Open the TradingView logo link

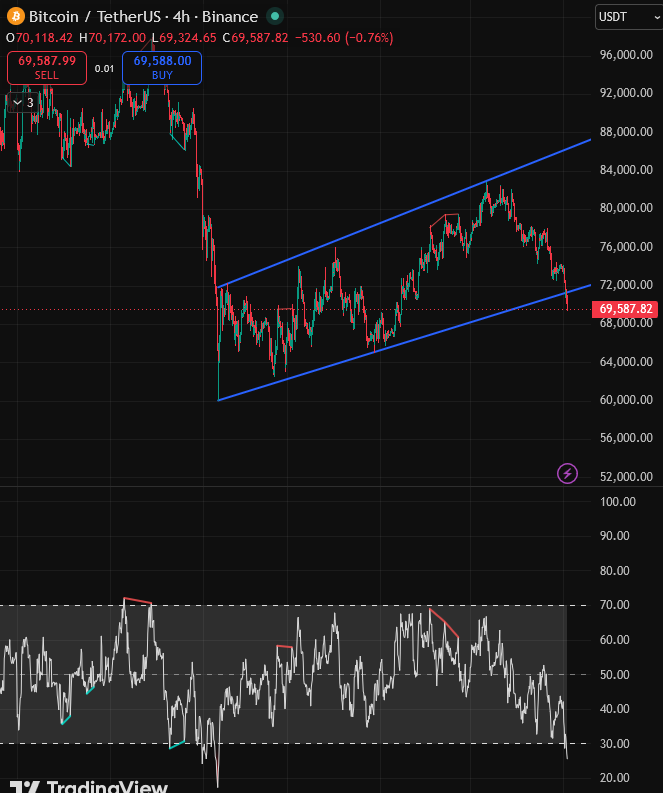coord(89,786)
